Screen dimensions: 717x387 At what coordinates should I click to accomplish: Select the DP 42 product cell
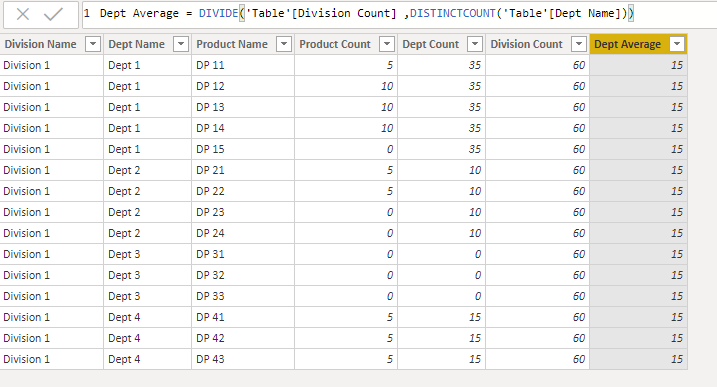(243, 339)
